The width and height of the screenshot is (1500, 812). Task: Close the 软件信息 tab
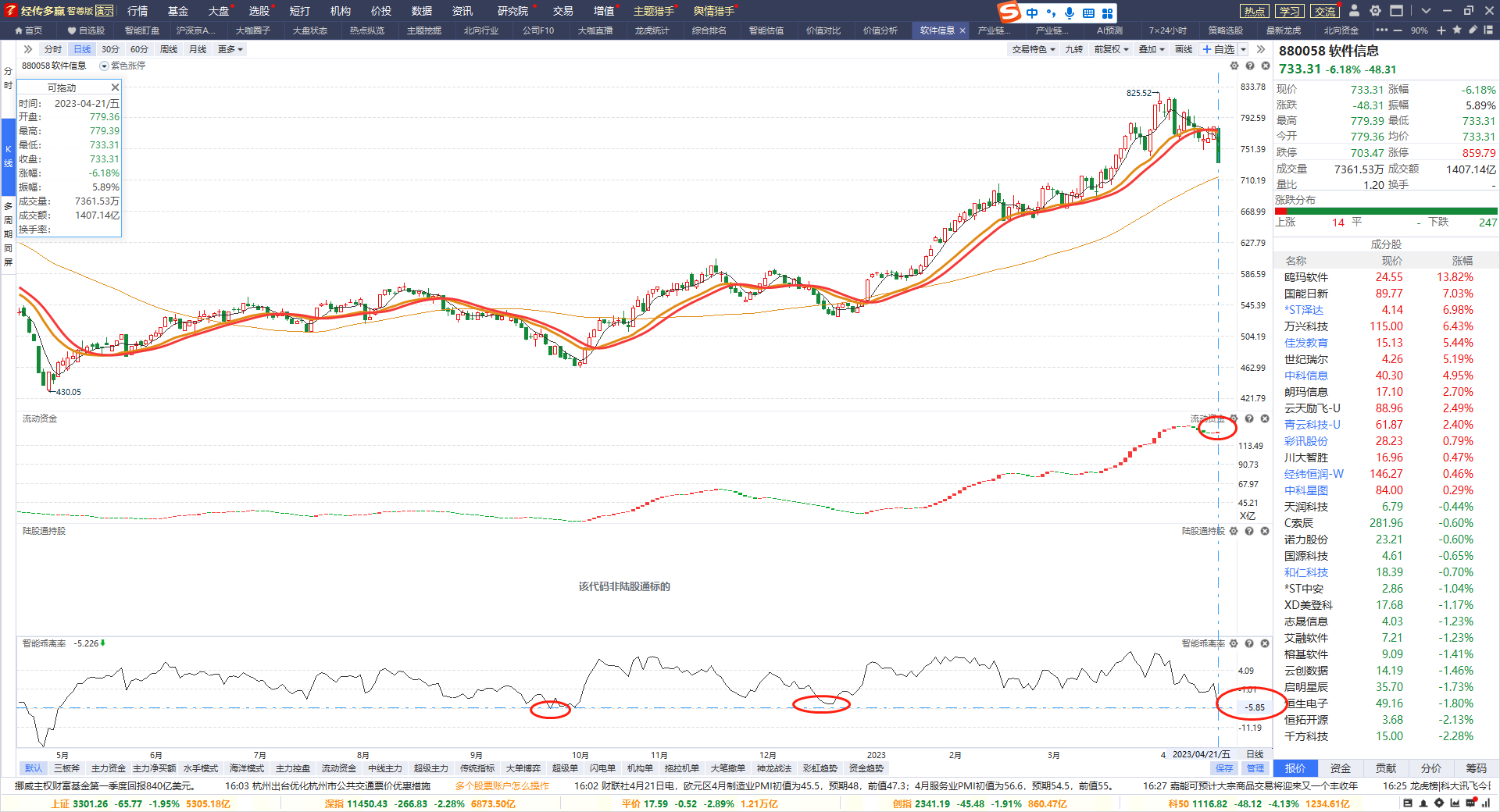click(x=962, y=30)
